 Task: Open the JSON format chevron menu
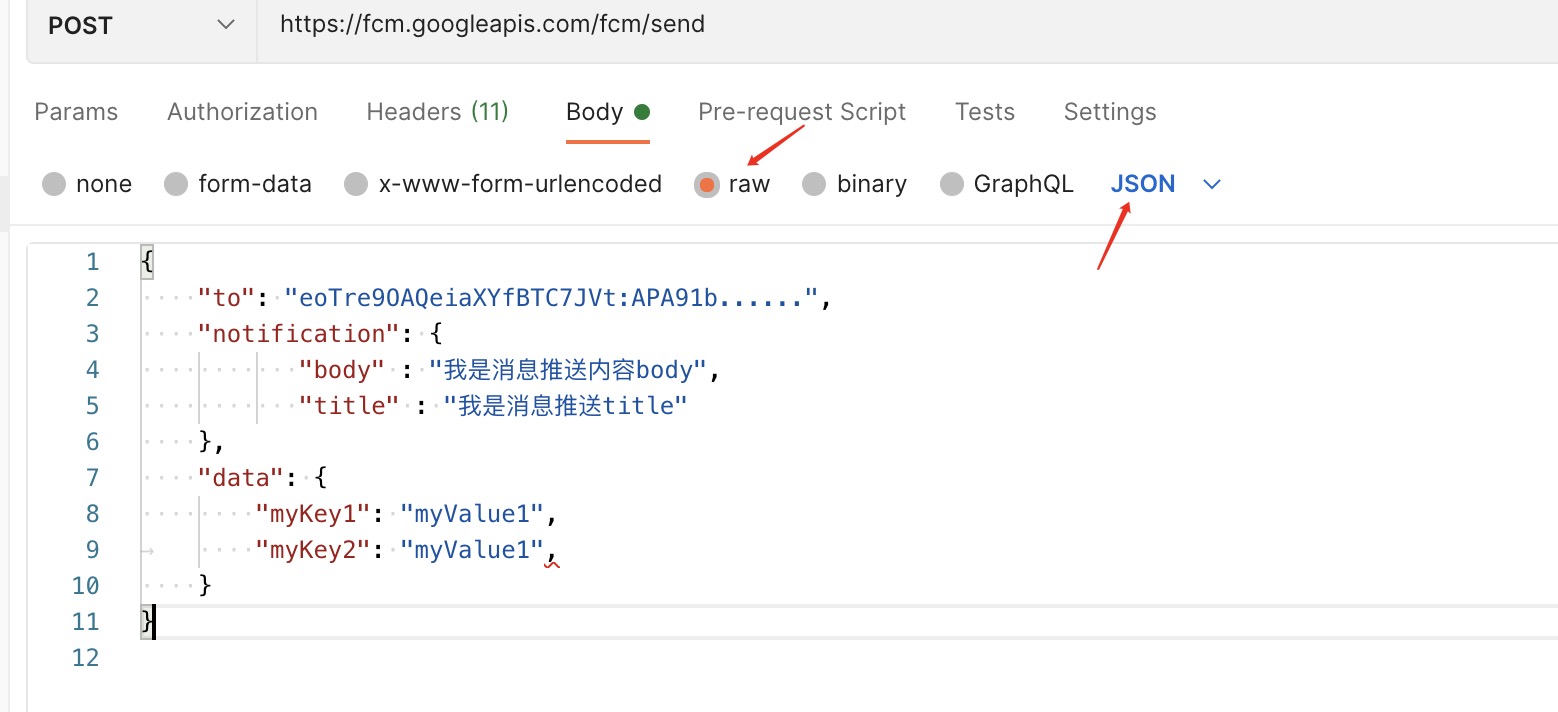pyautogui.click(x=1211, y=183)
